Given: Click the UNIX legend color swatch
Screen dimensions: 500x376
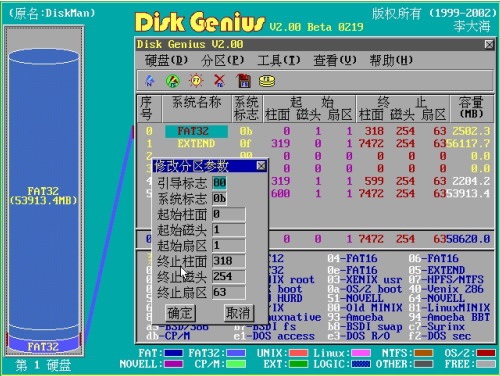Looking at the screenshot, I should point(298,353).
